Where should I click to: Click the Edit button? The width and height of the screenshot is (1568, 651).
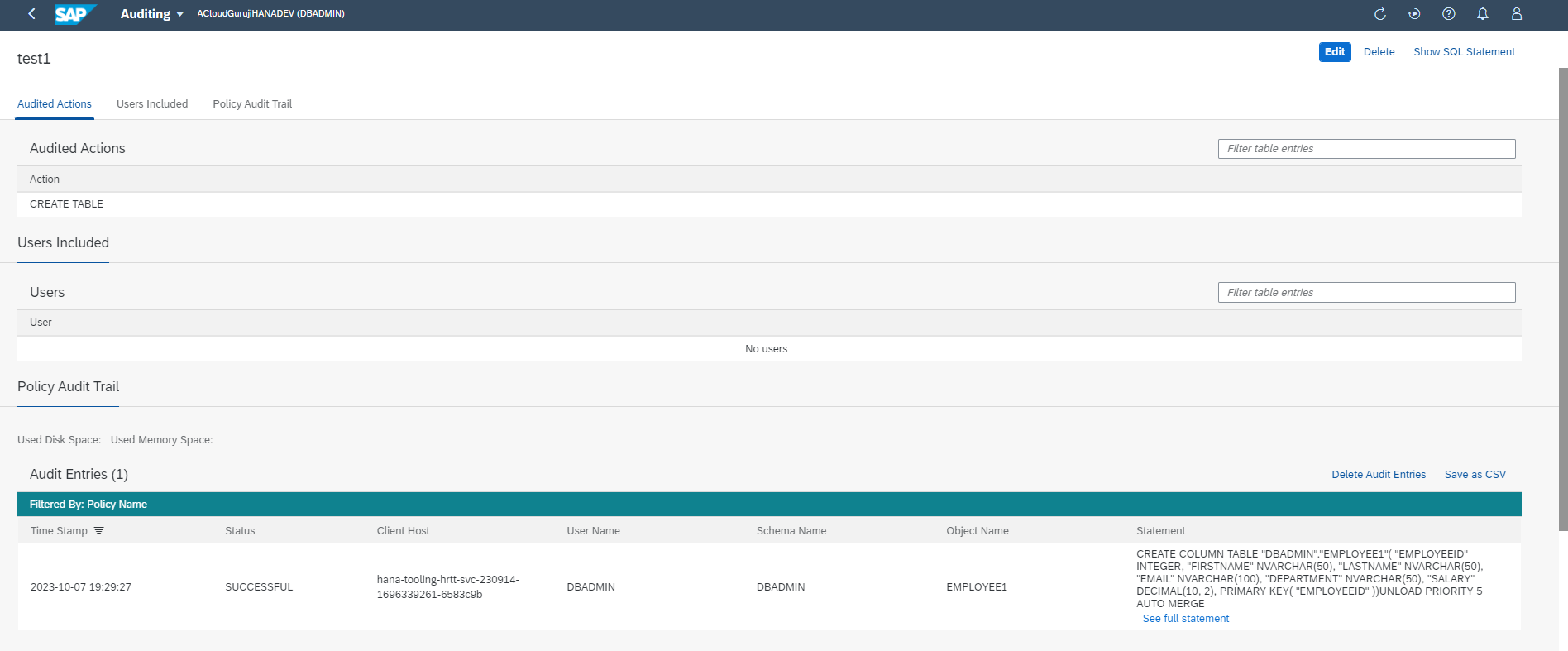click(x=1334, y=52)
